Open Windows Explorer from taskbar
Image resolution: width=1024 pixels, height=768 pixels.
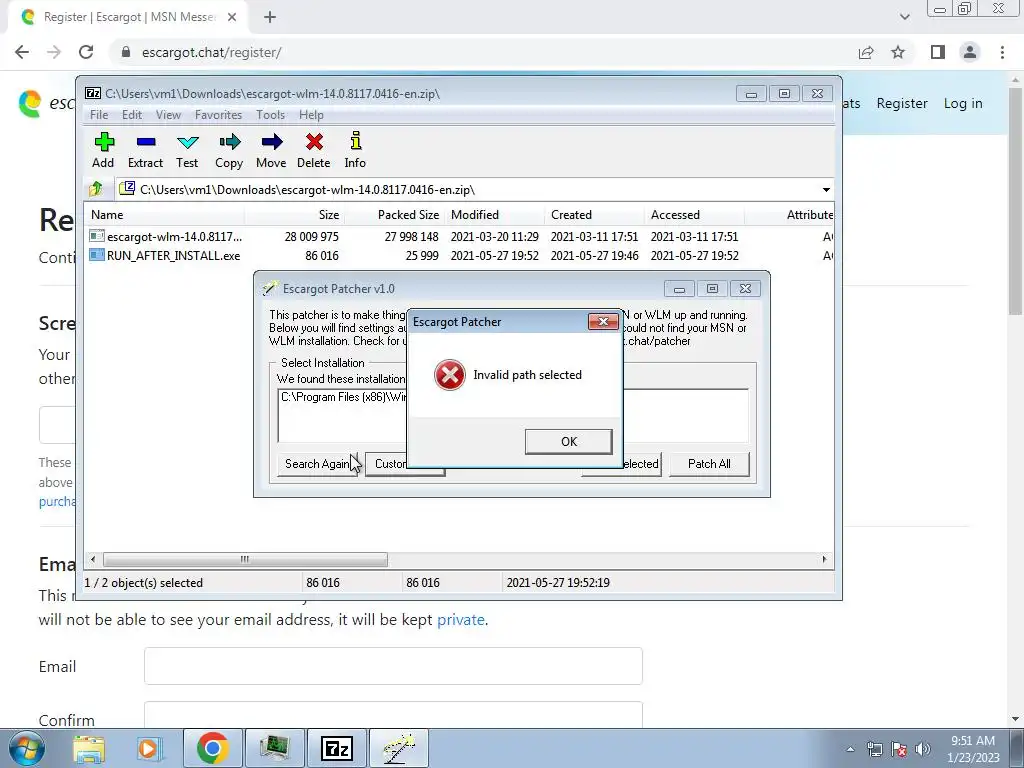(x=89, y=748)
